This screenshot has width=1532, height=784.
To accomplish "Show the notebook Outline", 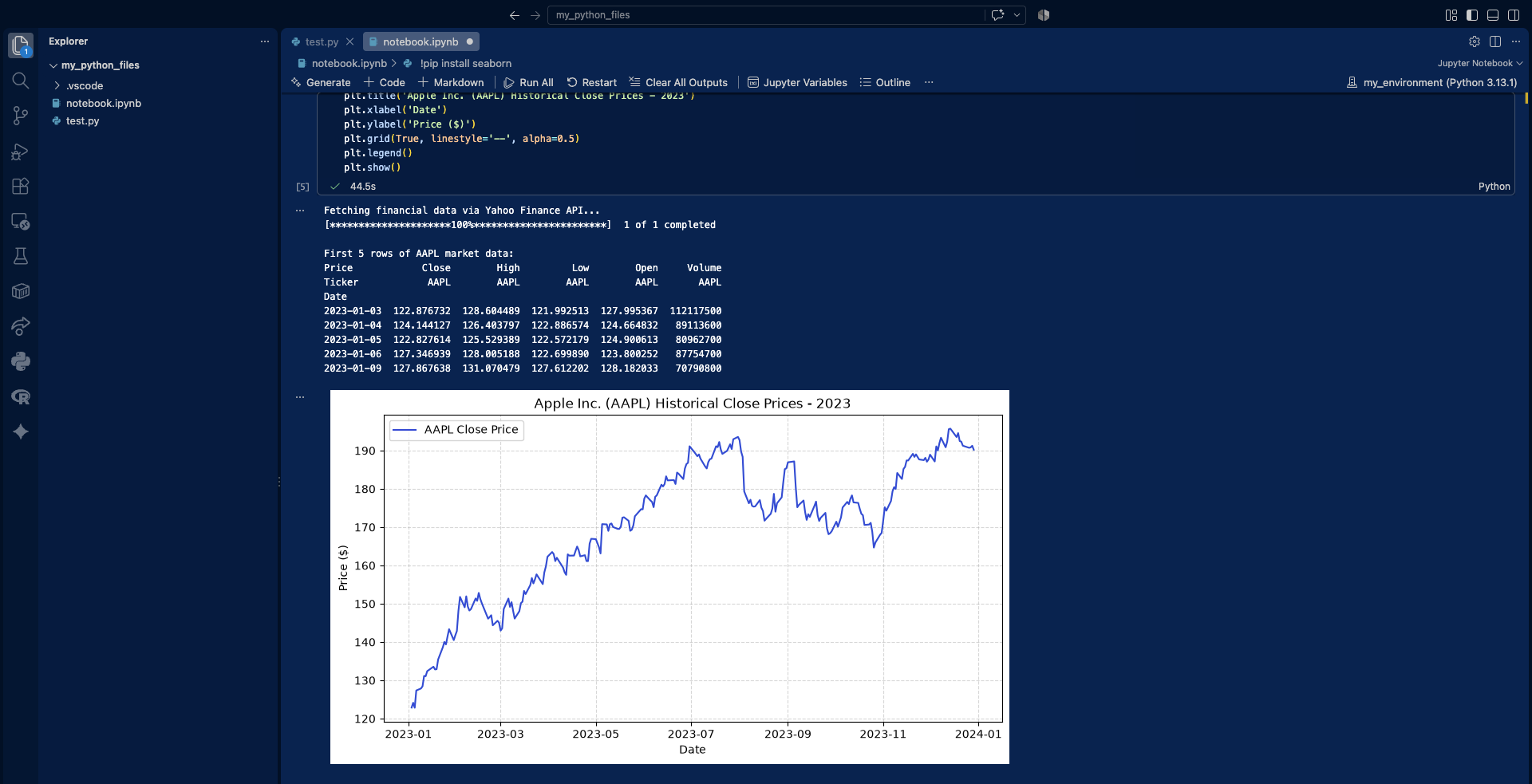I will [x=885, y=82].
